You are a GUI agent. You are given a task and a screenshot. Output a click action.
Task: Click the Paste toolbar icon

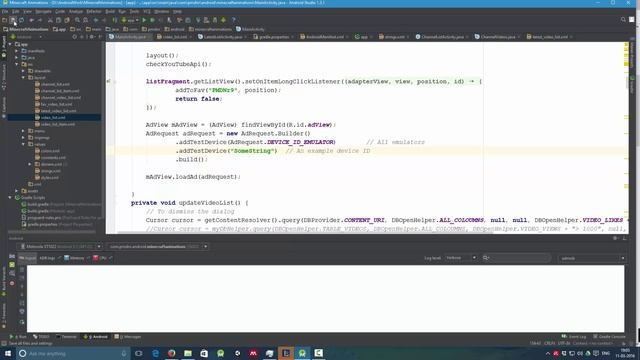click(x=67, y=20)
